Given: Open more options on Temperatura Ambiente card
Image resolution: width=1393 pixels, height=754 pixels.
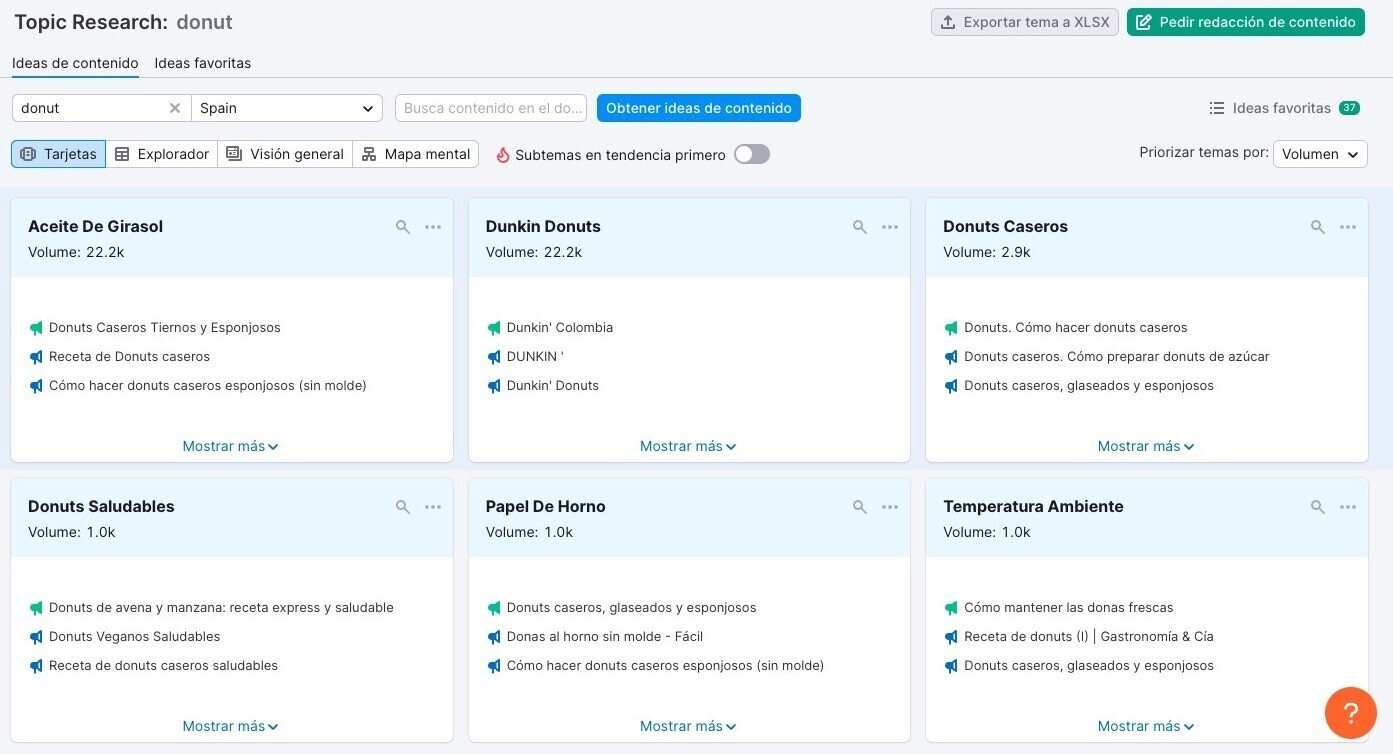Looking at the screenshot, I should 1348,507.
